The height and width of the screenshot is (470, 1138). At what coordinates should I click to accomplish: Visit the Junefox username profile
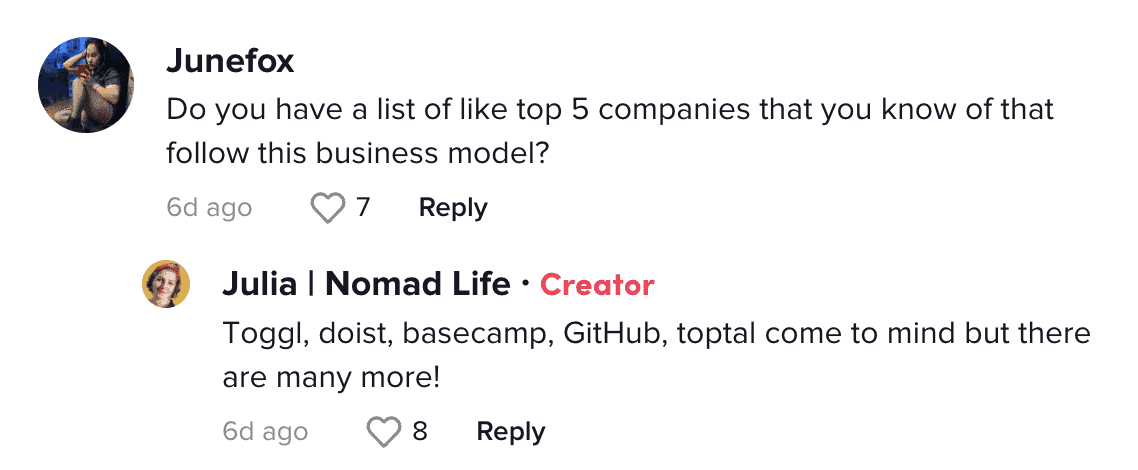tap(230, 62)
